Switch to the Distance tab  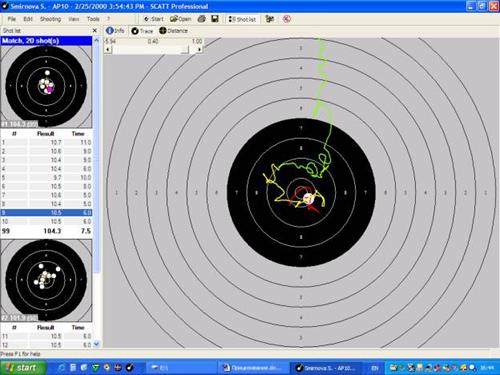click(174, 31)
